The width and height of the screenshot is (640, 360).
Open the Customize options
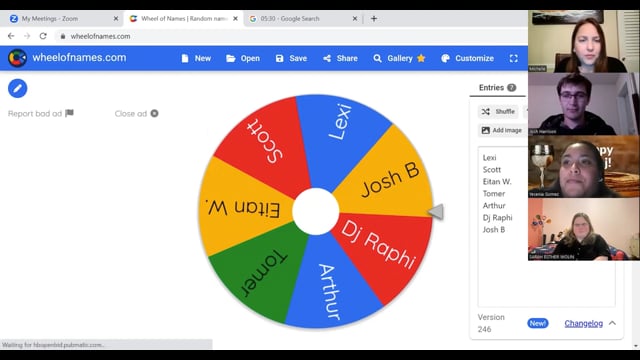pyautogui.click(x=467, y=58)
